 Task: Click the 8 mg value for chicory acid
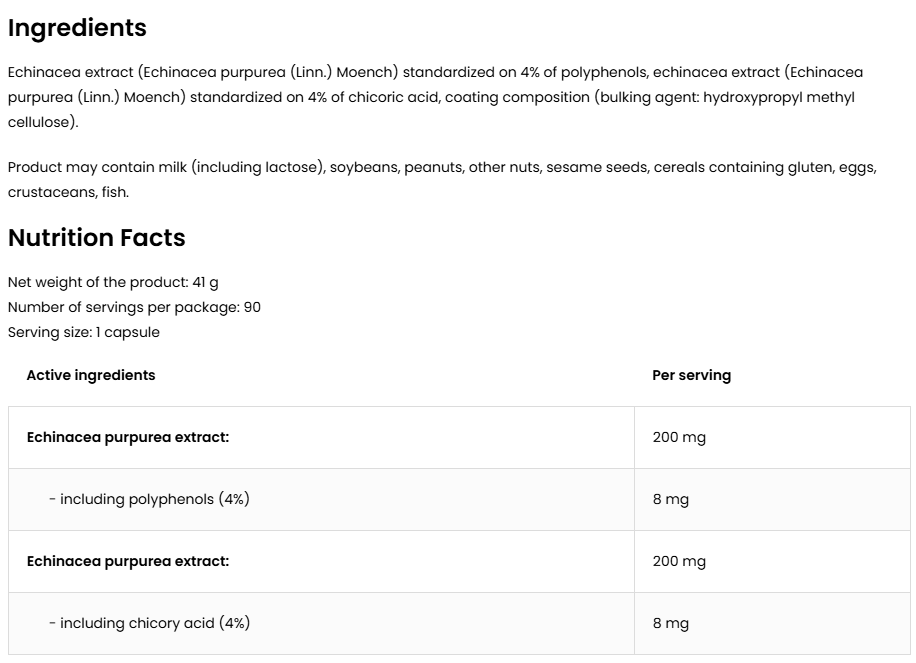pyautogui.click(x=671, y=623)
